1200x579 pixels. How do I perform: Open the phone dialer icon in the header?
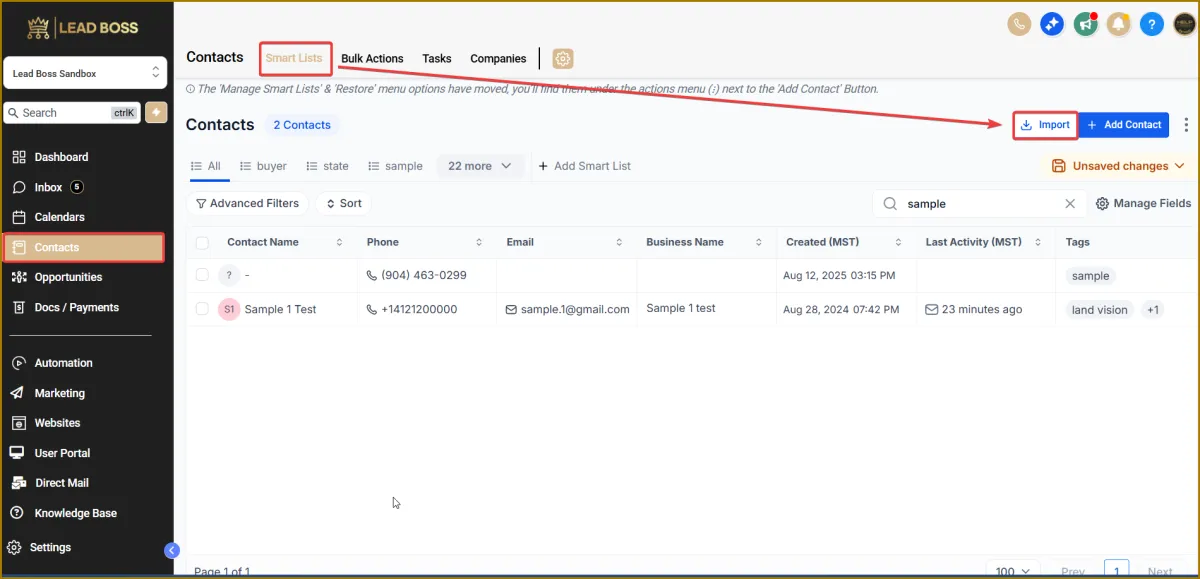click(1019, 24)
